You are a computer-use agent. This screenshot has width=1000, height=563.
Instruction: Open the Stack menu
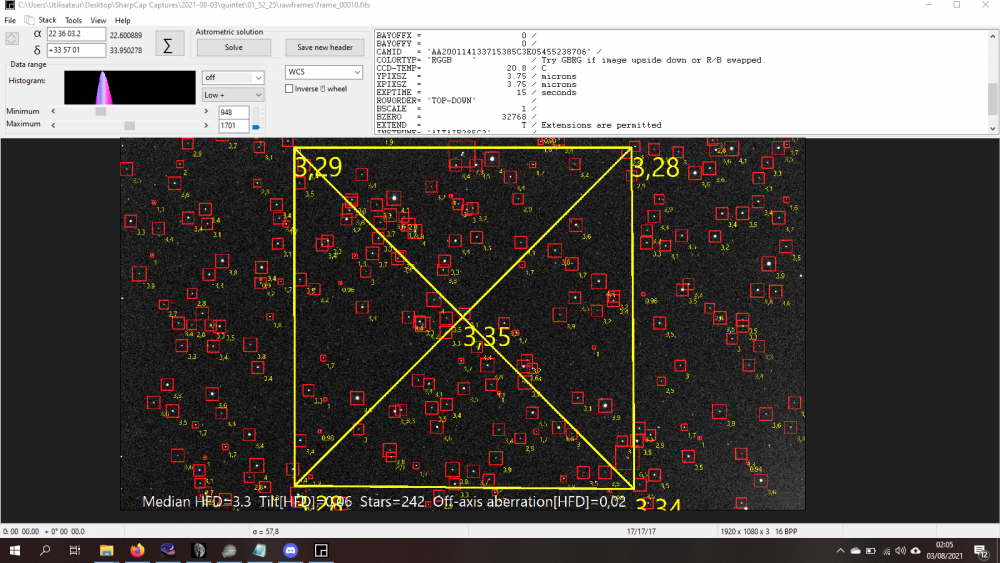[x=47, y=20]
